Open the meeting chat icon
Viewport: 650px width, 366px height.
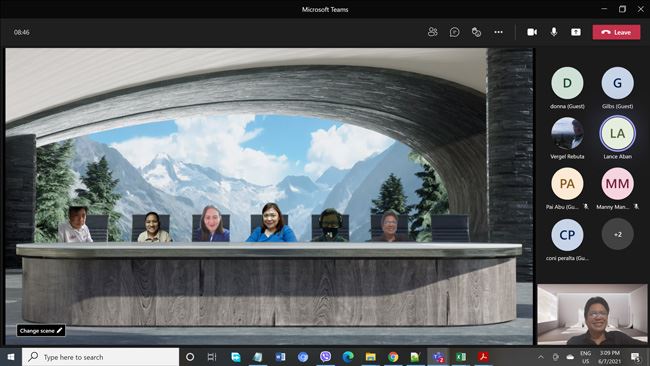pyautogui.click(x=454, y=32)
